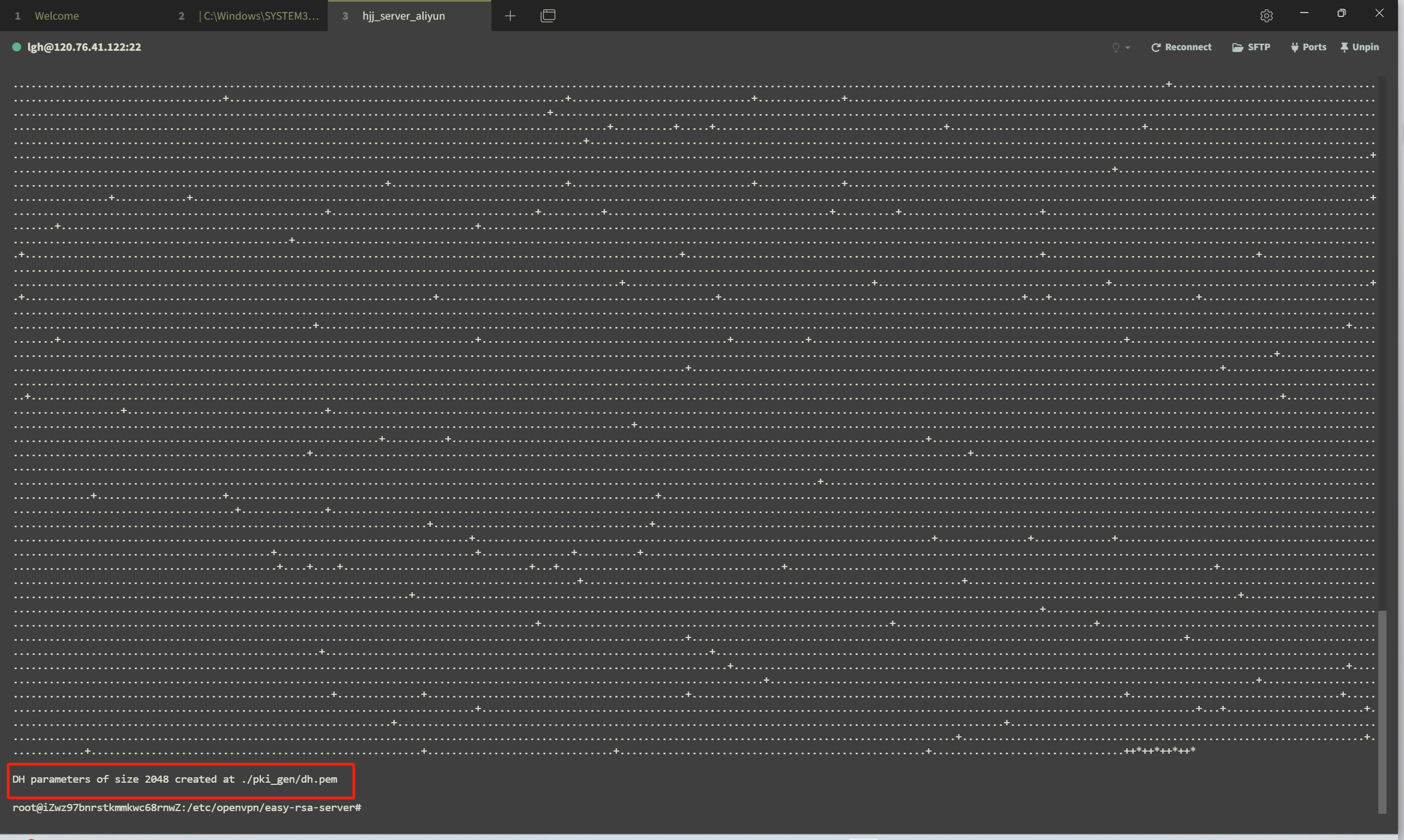
Task: Minimize the terminal window
Action: click(x=1304, y=13)
